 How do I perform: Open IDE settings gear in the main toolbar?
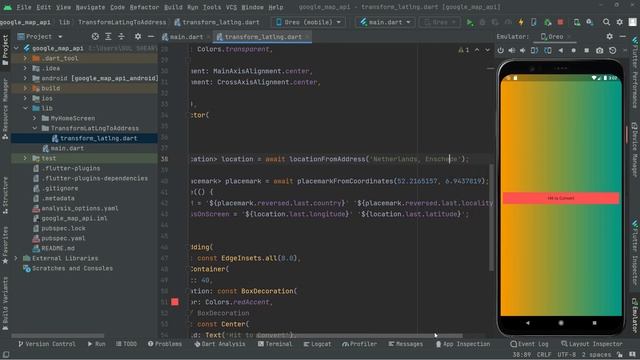tap(620, 22)
